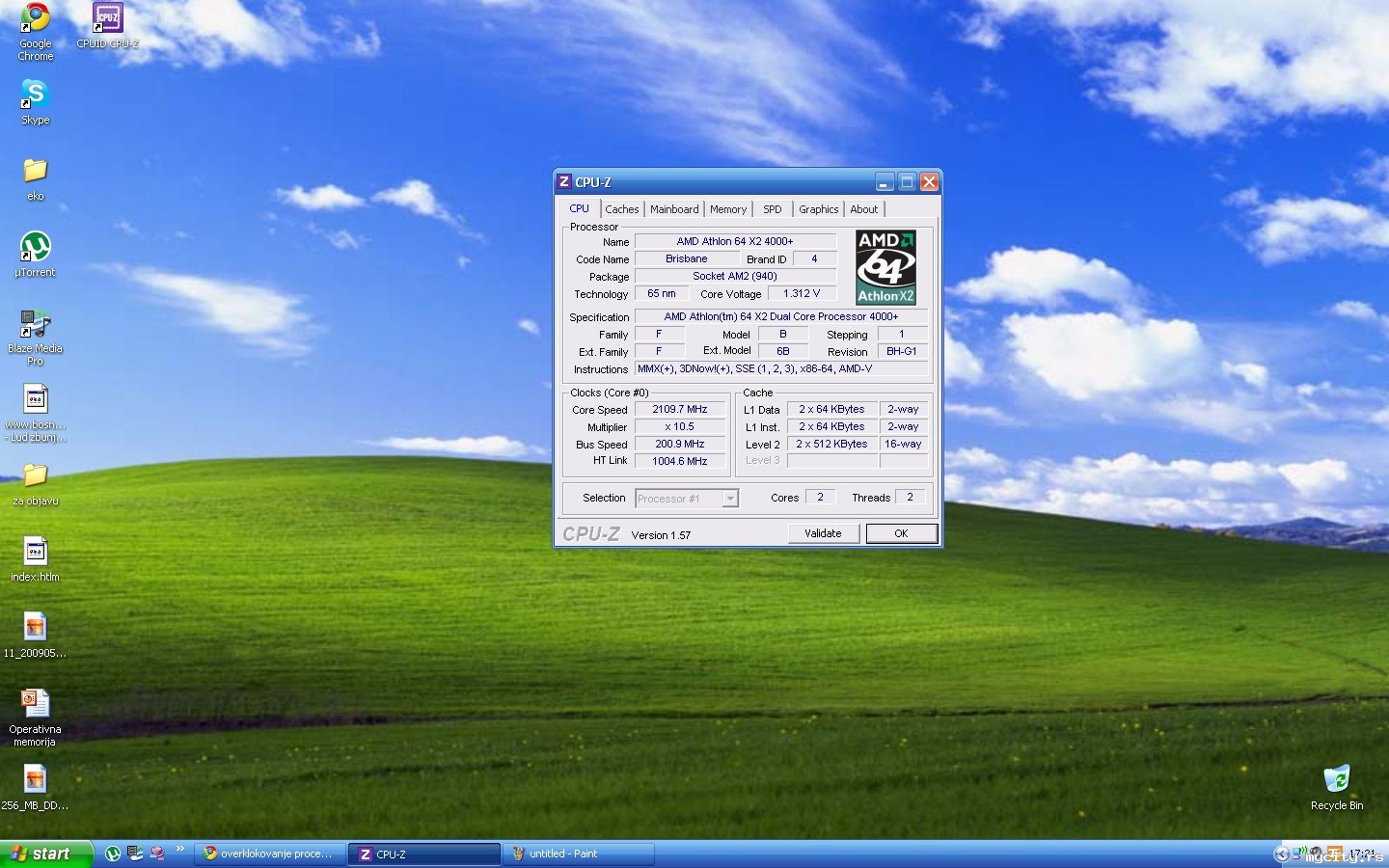Image resolution: width=1389 pixels, height=868 pixels.
Task: Open Skype from the desktop
Action: pyautogui.click(x=36, y=95)
